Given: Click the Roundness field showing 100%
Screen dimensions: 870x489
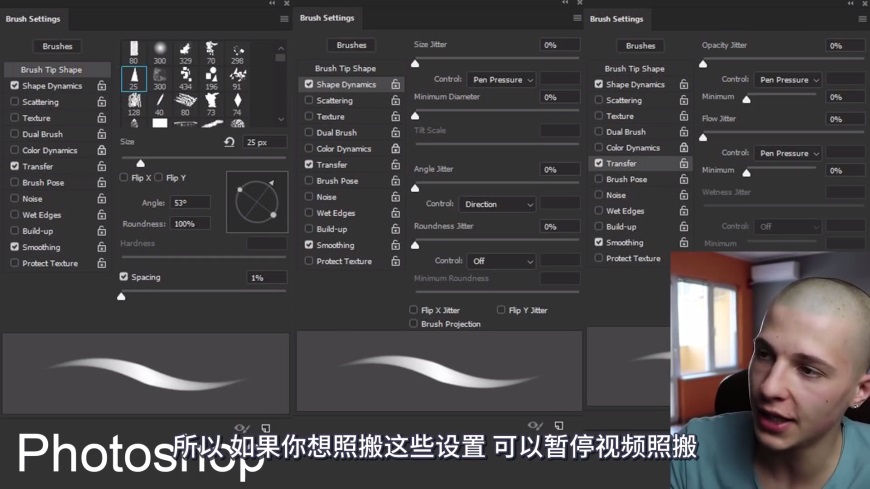Looking at the screenshot, I should click(x=190, y=224).
